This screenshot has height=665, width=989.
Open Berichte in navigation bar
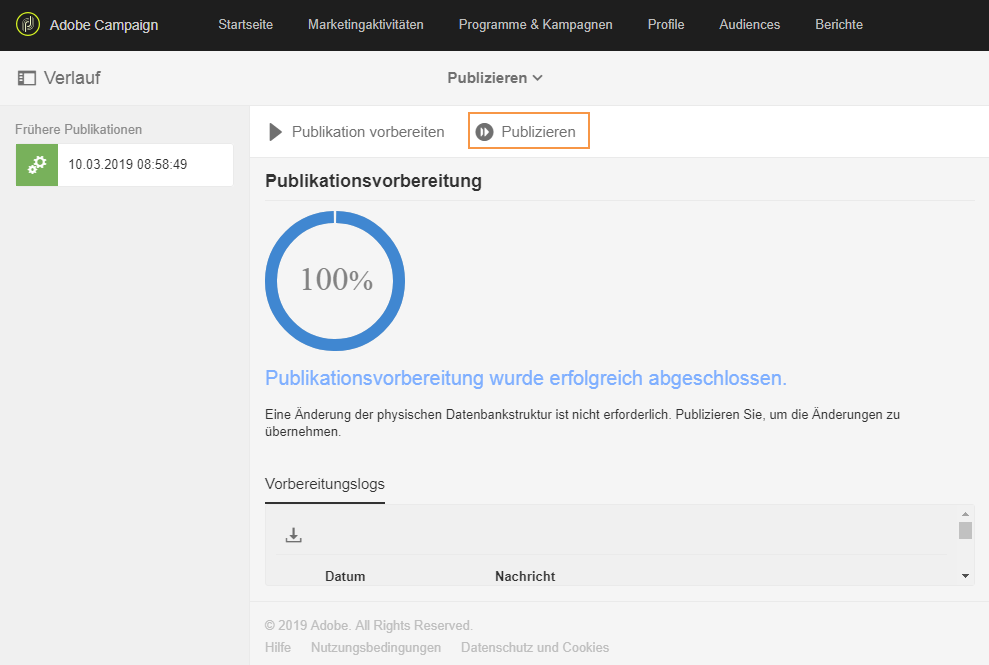[839, 25]
